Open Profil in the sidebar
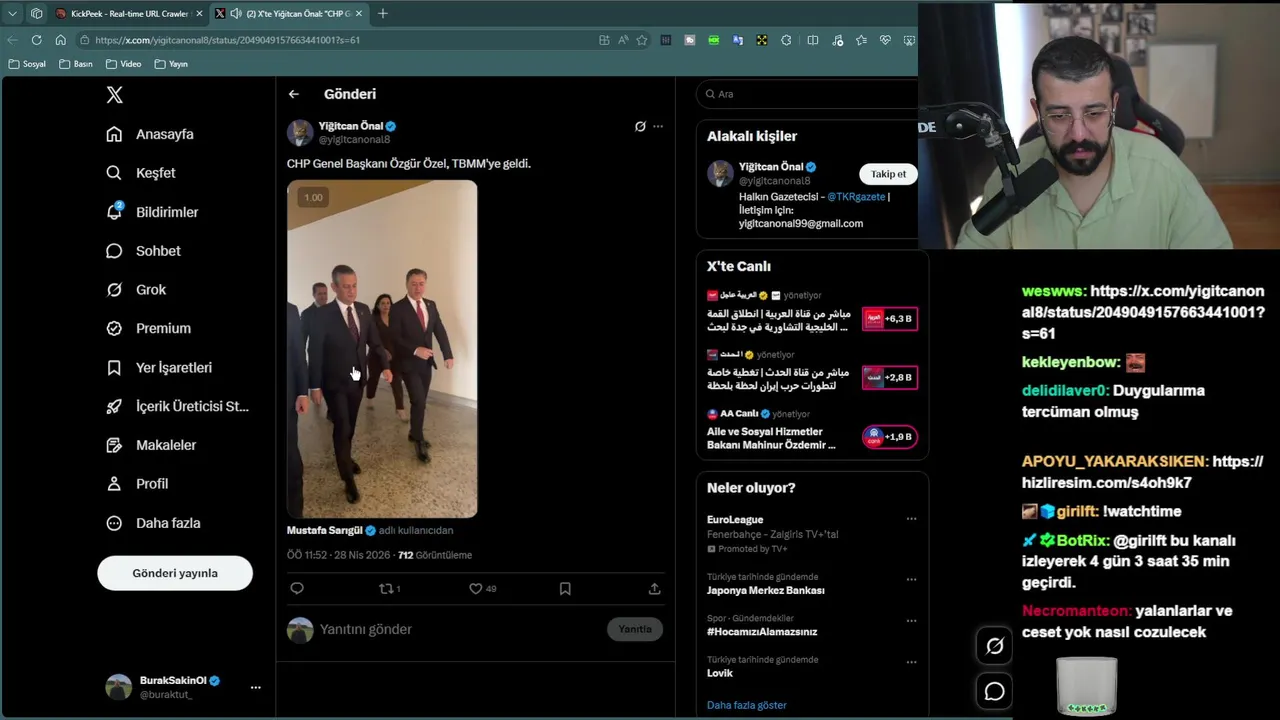 pyautogui.click(x=137, y=484)
